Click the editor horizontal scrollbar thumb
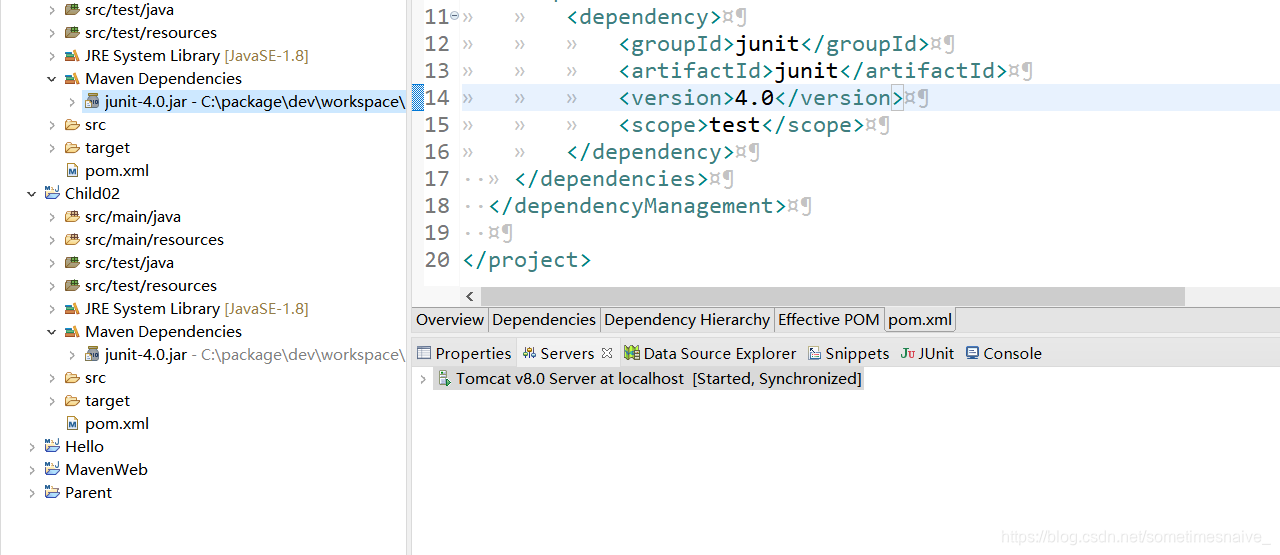The height and width of the screenshot is (555, 1280). pos(832,297)
